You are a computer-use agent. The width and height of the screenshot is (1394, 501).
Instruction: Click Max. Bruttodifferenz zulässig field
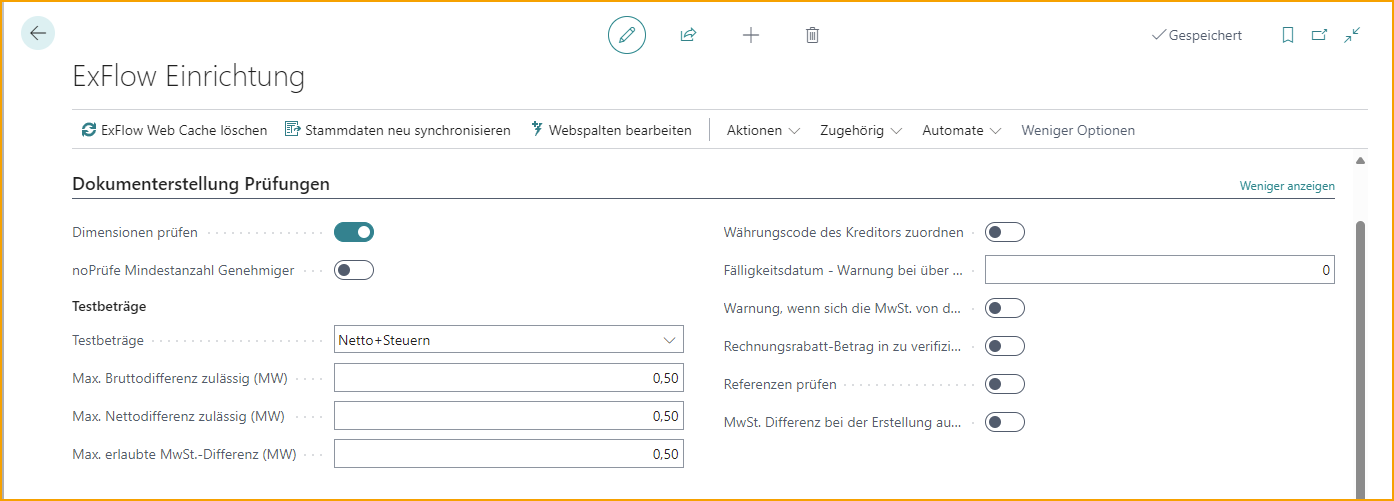click(x=509, y=378)
